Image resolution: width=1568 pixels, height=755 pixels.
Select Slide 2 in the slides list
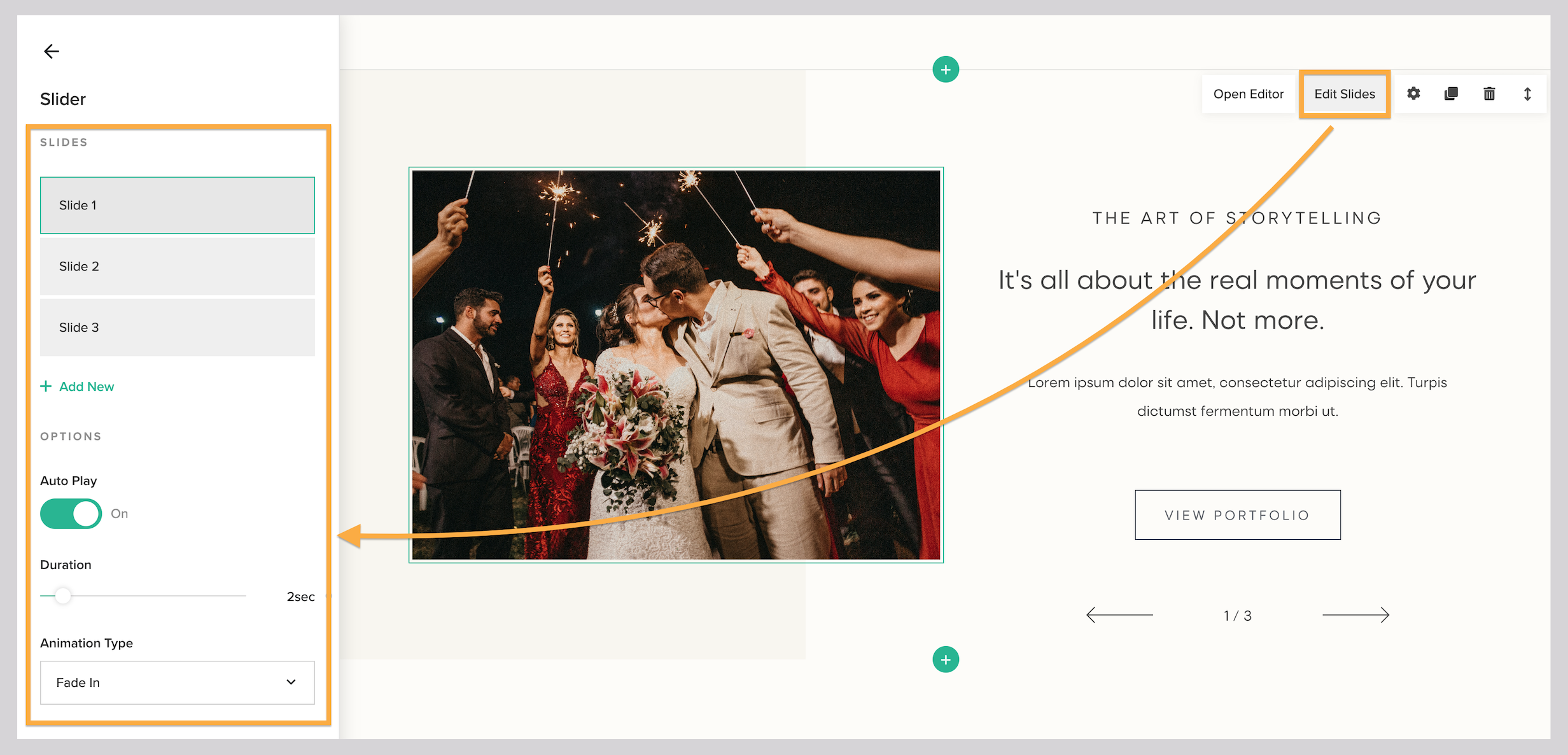point(177,266)
